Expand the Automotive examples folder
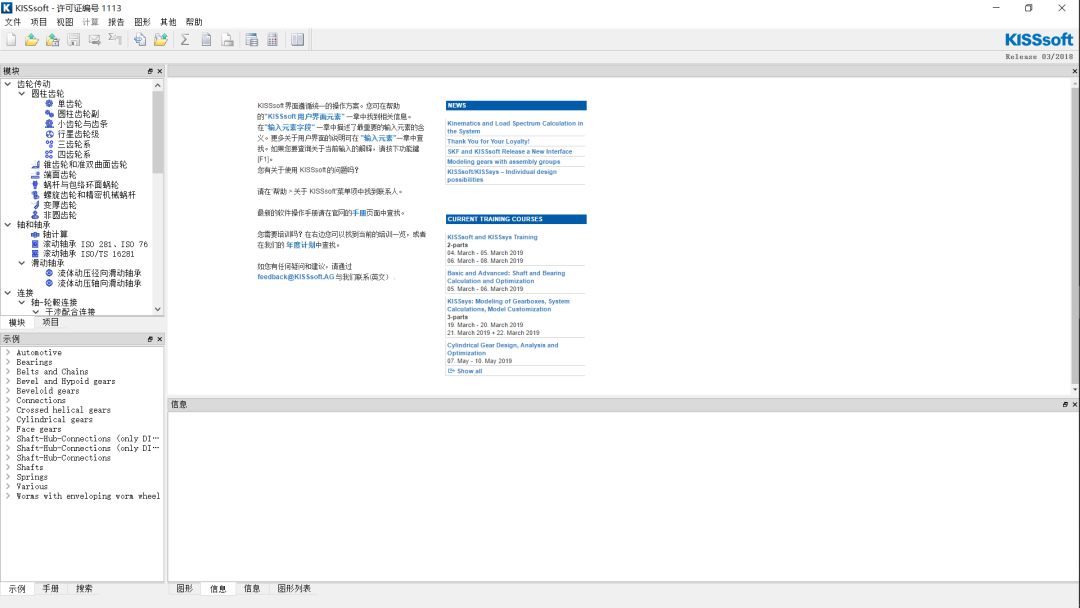 pyautogui.click(x=8, y=352)
